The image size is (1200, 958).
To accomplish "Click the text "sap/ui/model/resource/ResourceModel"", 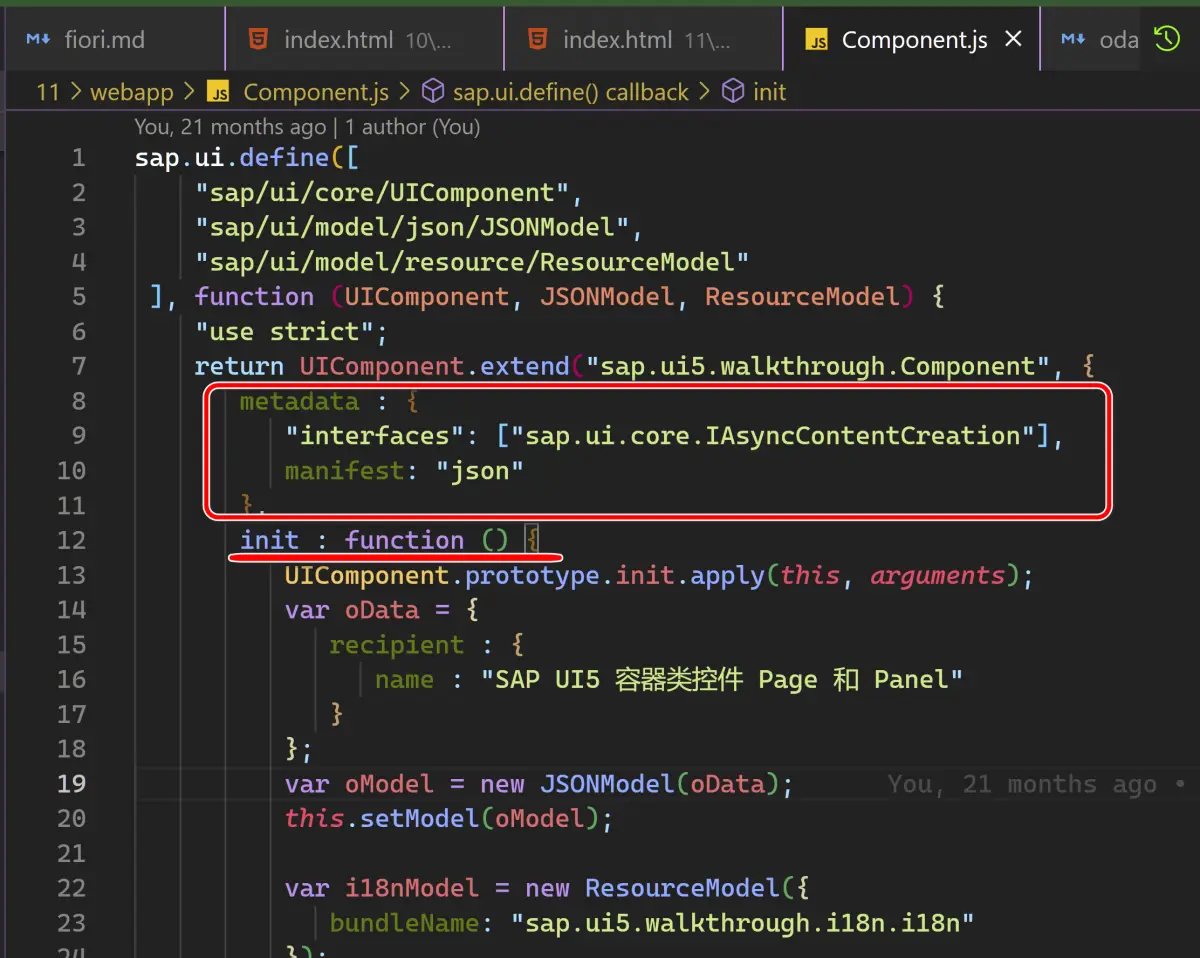I will (x=472, y=262).
